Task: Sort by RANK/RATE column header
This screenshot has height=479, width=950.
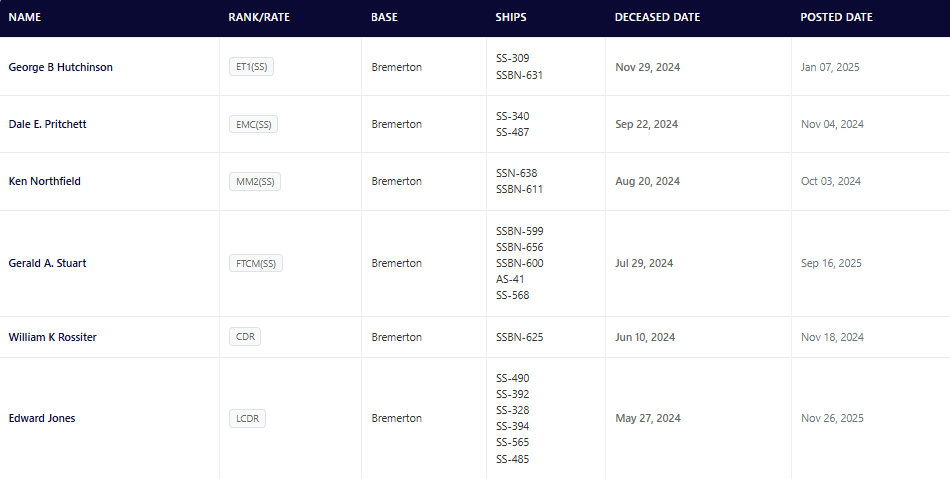Action: [x=259, y=17]
